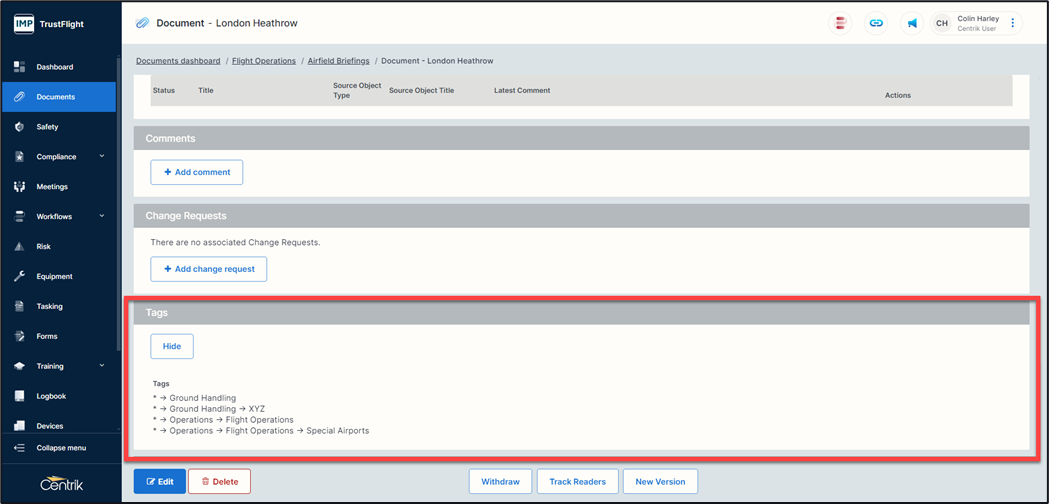Click the Safety shield icon in sidebar

tap(19, 127)
